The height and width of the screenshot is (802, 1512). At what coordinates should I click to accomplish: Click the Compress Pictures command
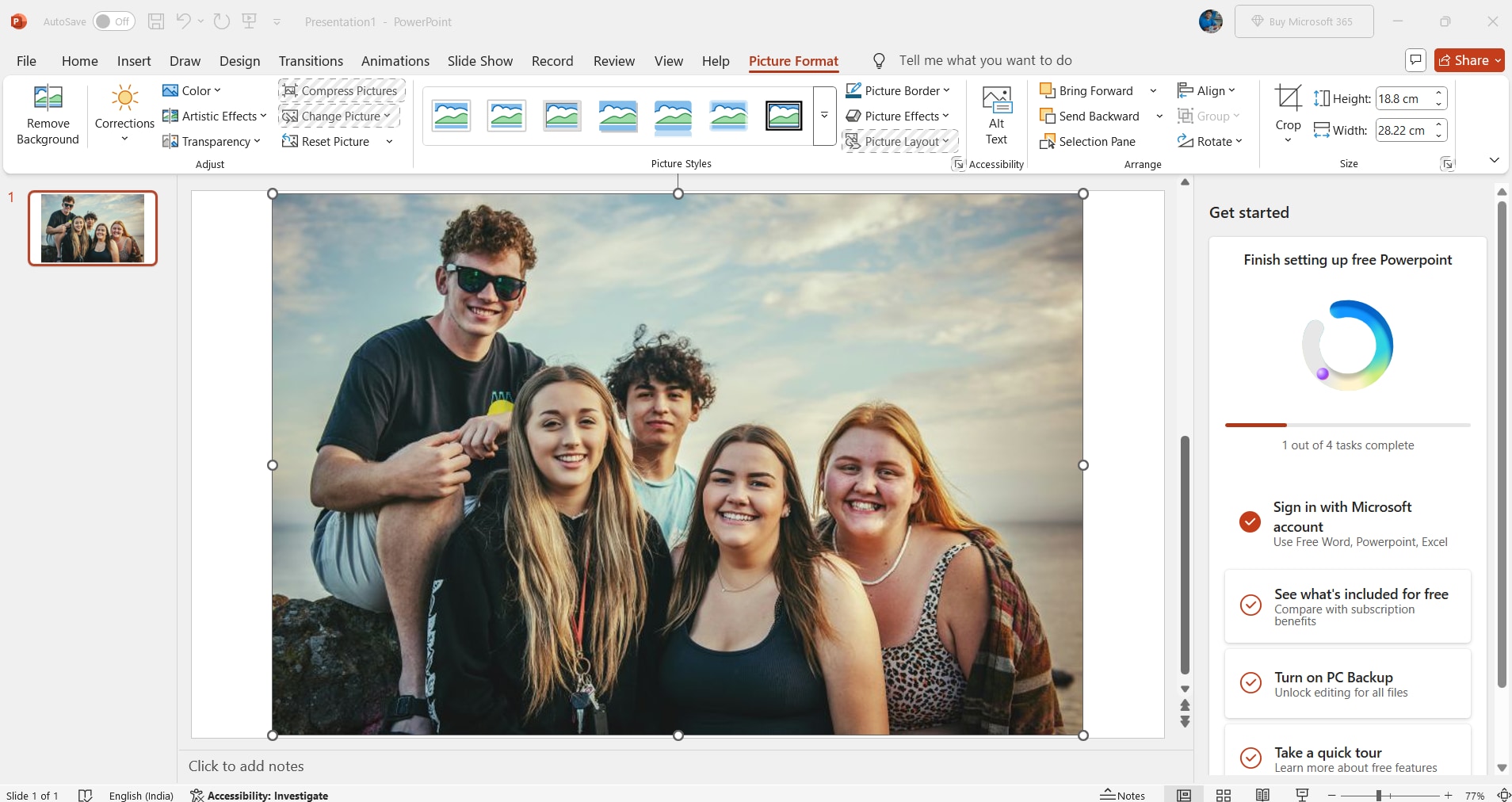[342, 90]
